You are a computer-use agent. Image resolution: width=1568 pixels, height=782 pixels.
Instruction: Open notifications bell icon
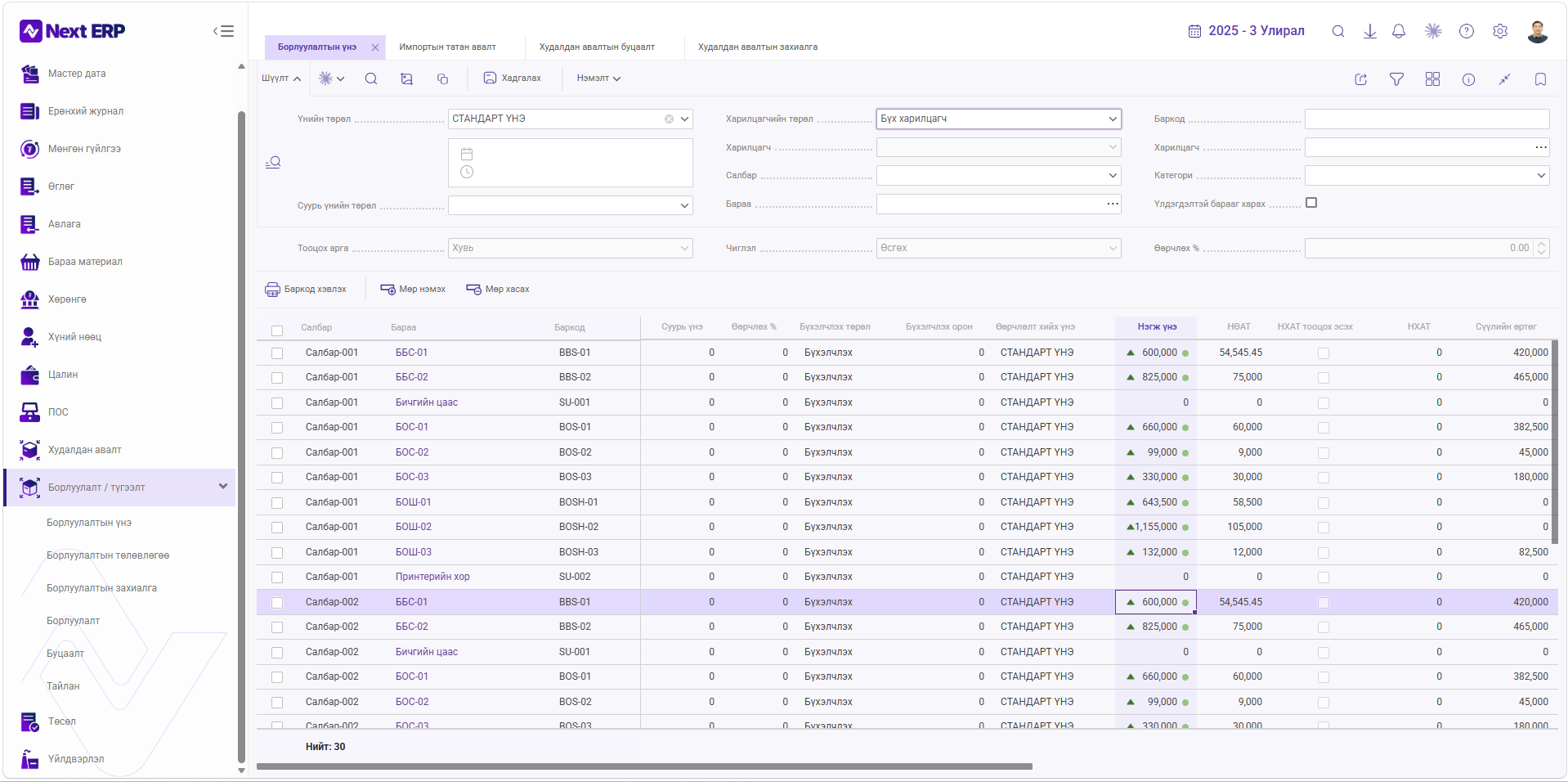tap(1399, 31)
